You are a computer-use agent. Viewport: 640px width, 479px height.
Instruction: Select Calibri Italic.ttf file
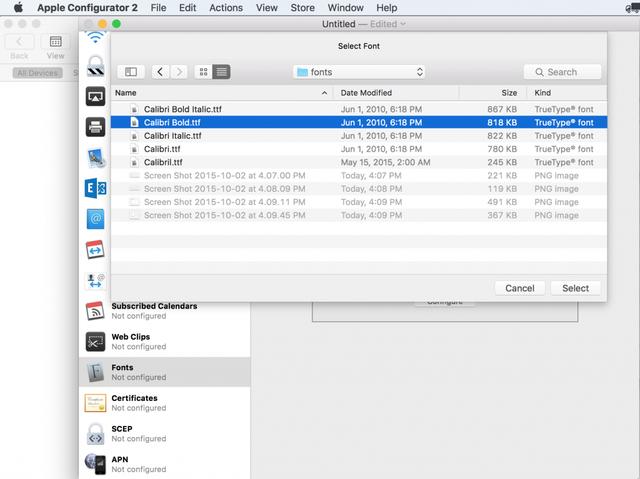(x=359, y=136)
